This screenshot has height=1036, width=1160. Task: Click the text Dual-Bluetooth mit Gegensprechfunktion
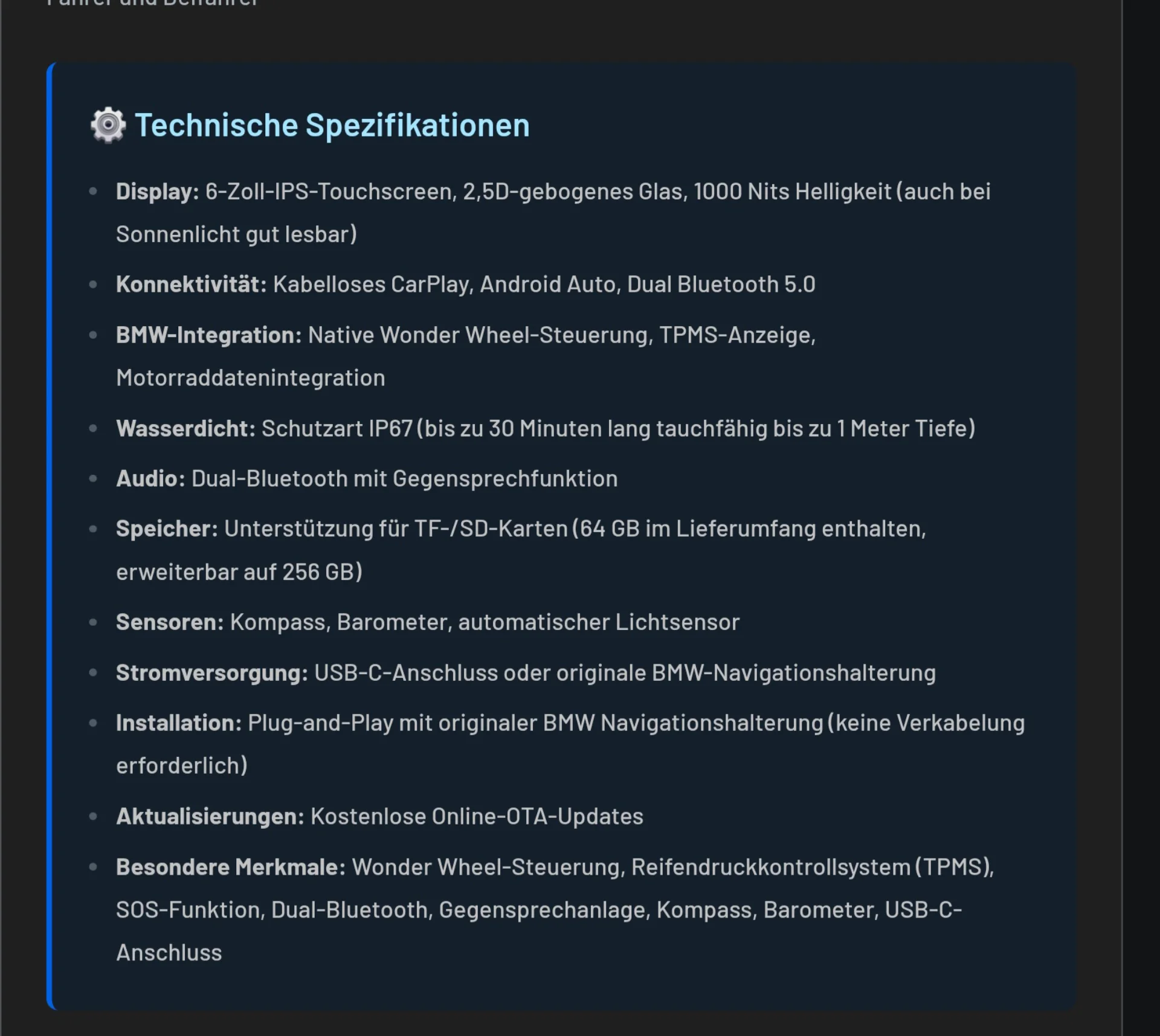point(404,478)
